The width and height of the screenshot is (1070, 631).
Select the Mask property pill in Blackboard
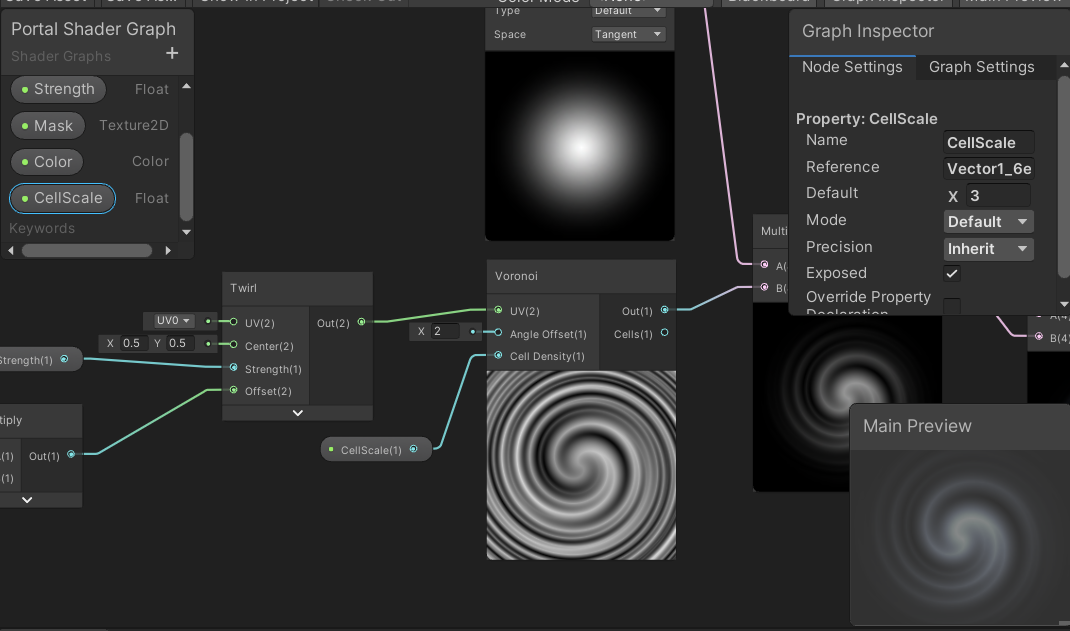(48, 126)
